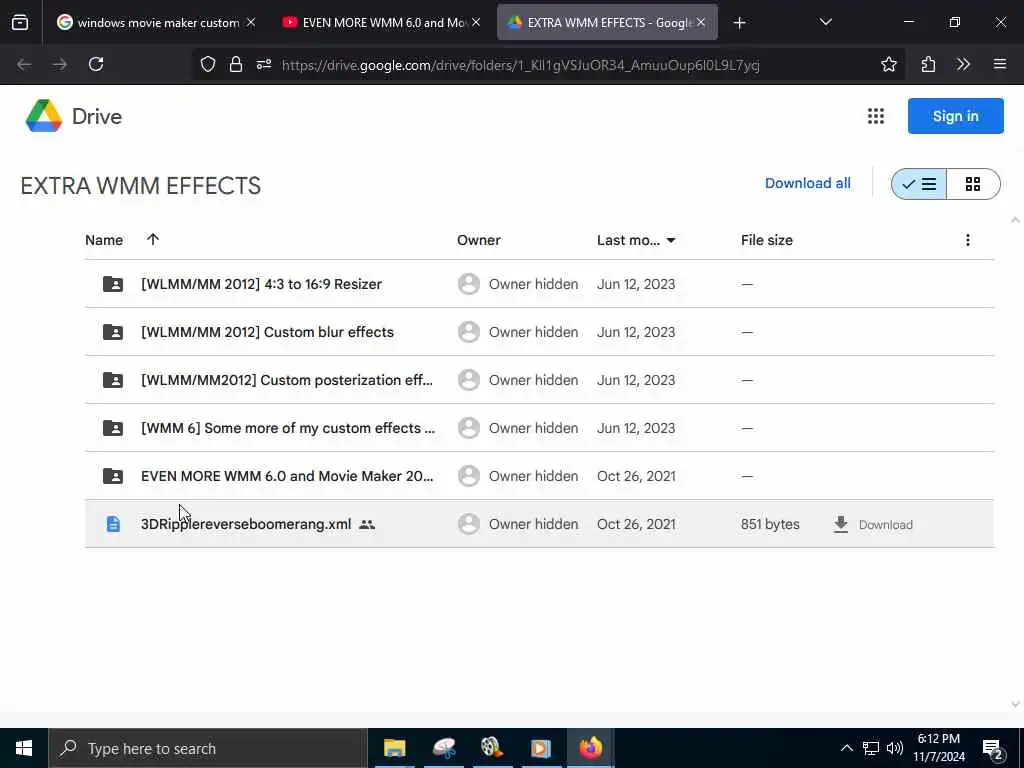This screenshot has height=768, width=1024.
Task: Open a new browser tab with the plus
Action: point(739,23)
